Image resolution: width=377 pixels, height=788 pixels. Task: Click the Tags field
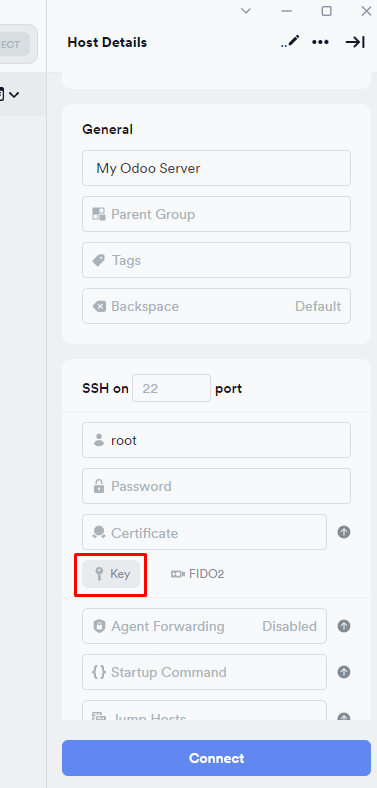(217, 260)
